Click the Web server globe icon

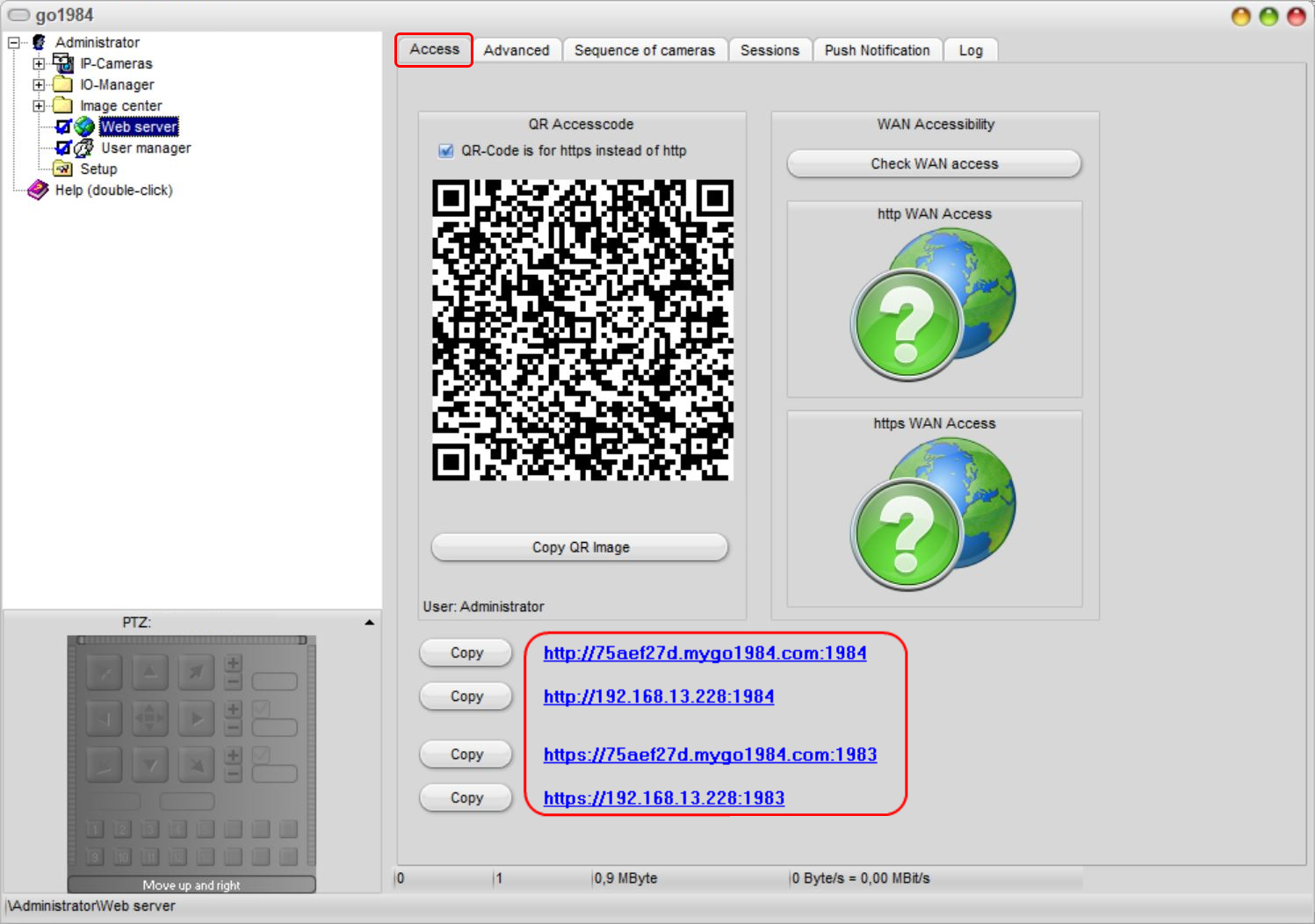tap(84, 126)
